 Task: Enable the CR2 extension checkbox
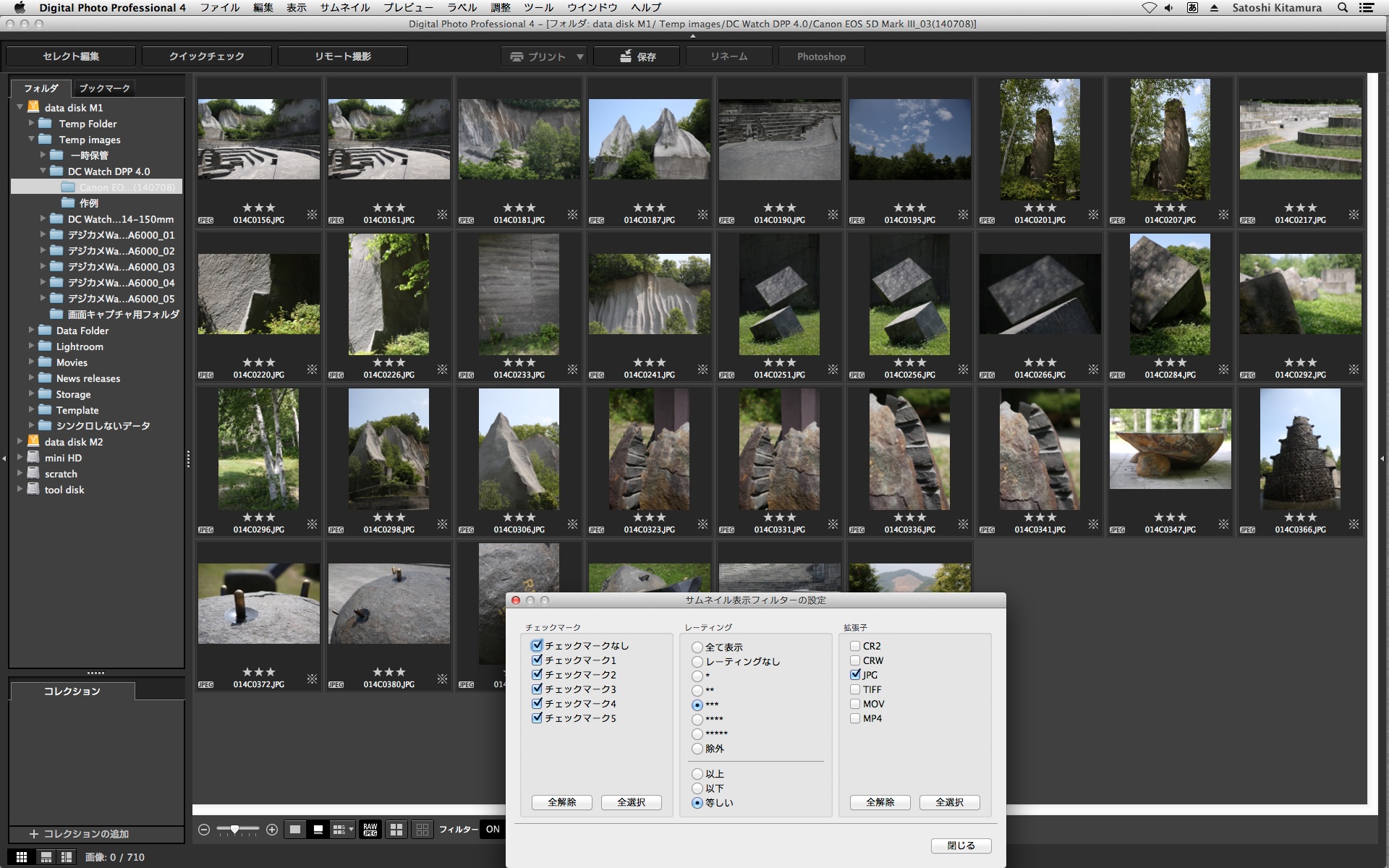click(855, 646)
